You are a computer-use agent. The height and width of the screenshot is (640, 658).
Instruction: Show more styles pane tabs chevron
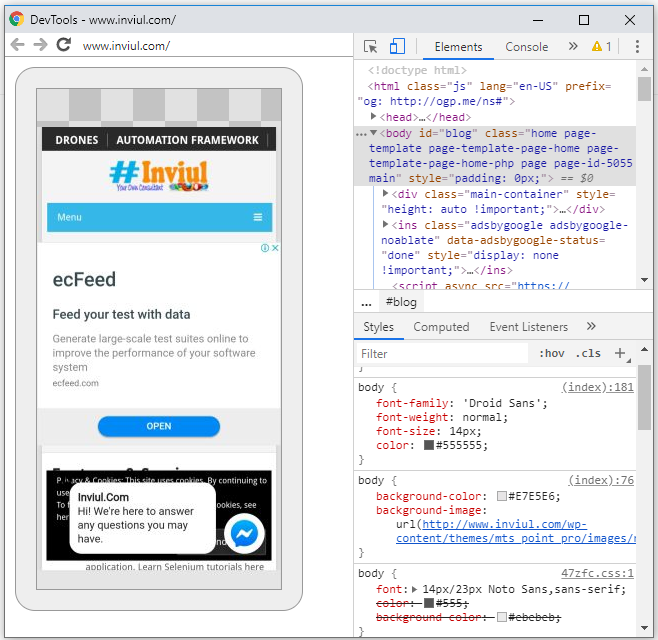pos(591,327)
